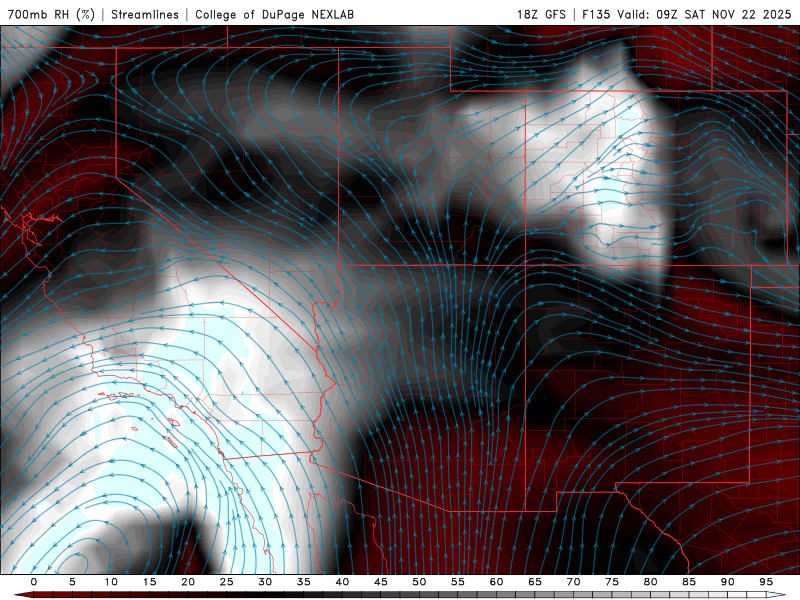Viewport: 800px width, 600px height.
Task: Click the light-blue arrow end of colorbar
Action: 776,595
